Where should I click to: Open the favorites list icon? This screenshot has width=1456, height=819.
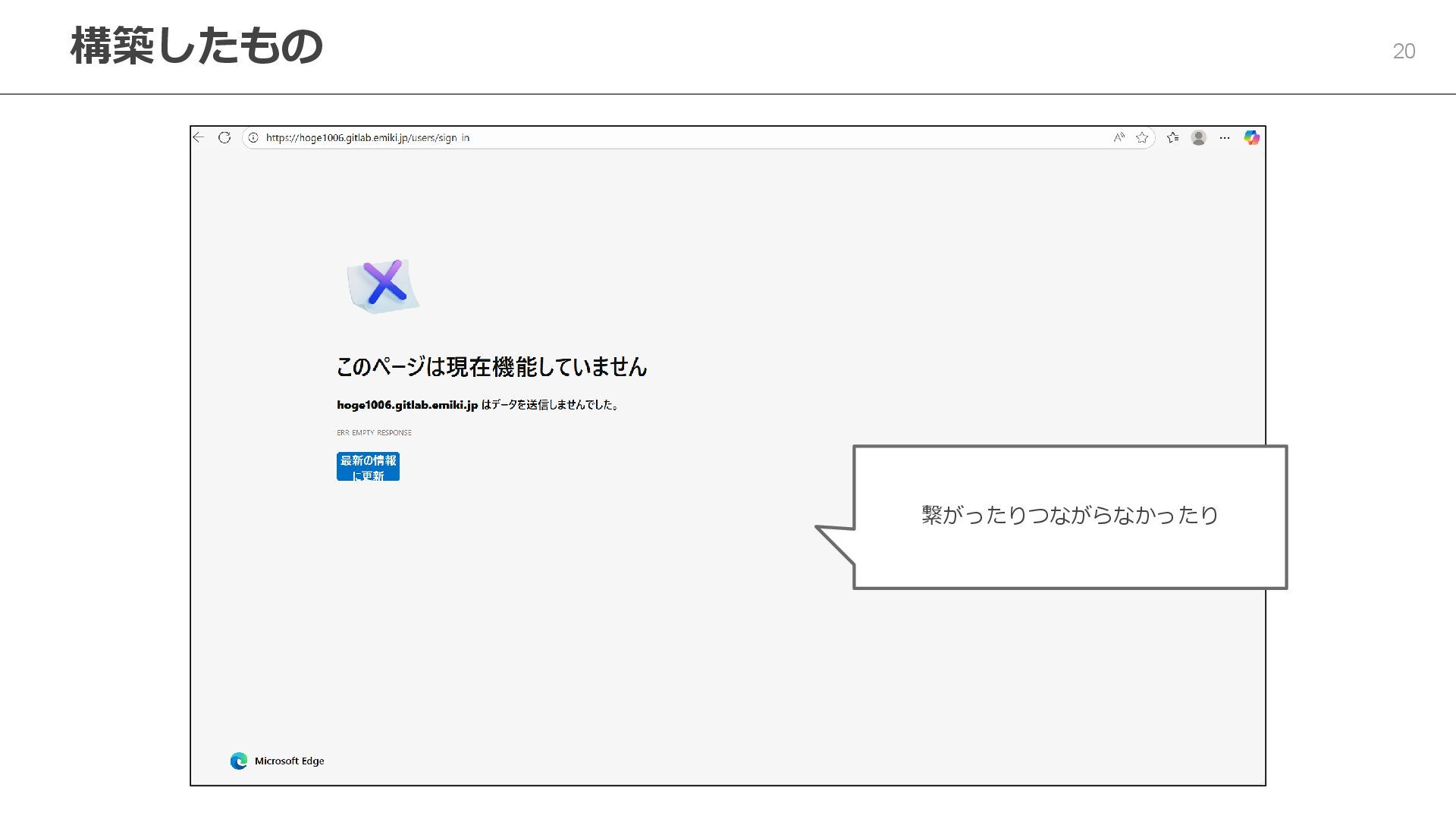pyautogui.click(x=1172, y=137)
